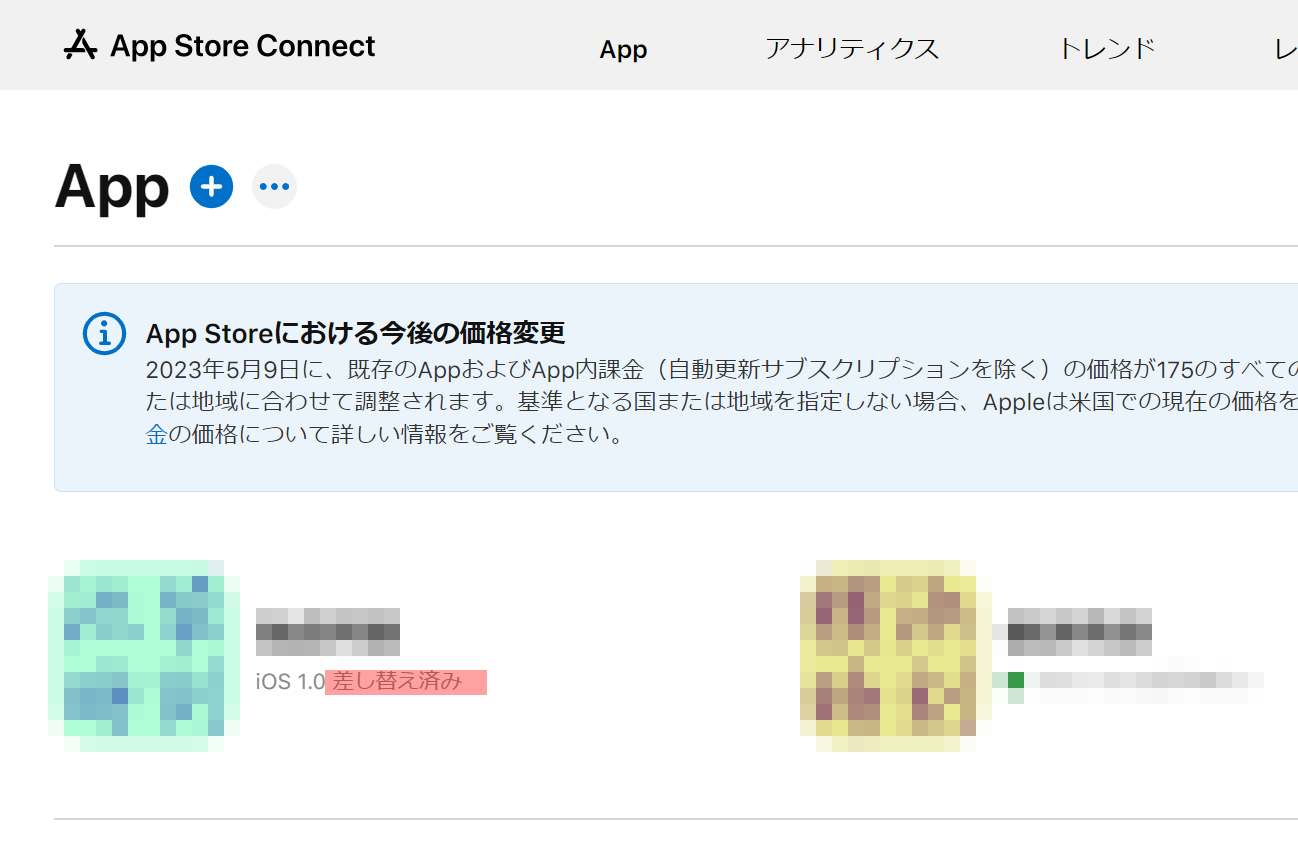Open the more options ellipsis button
The width and height of the screenshot is (1298, 852).
[274, 187]
